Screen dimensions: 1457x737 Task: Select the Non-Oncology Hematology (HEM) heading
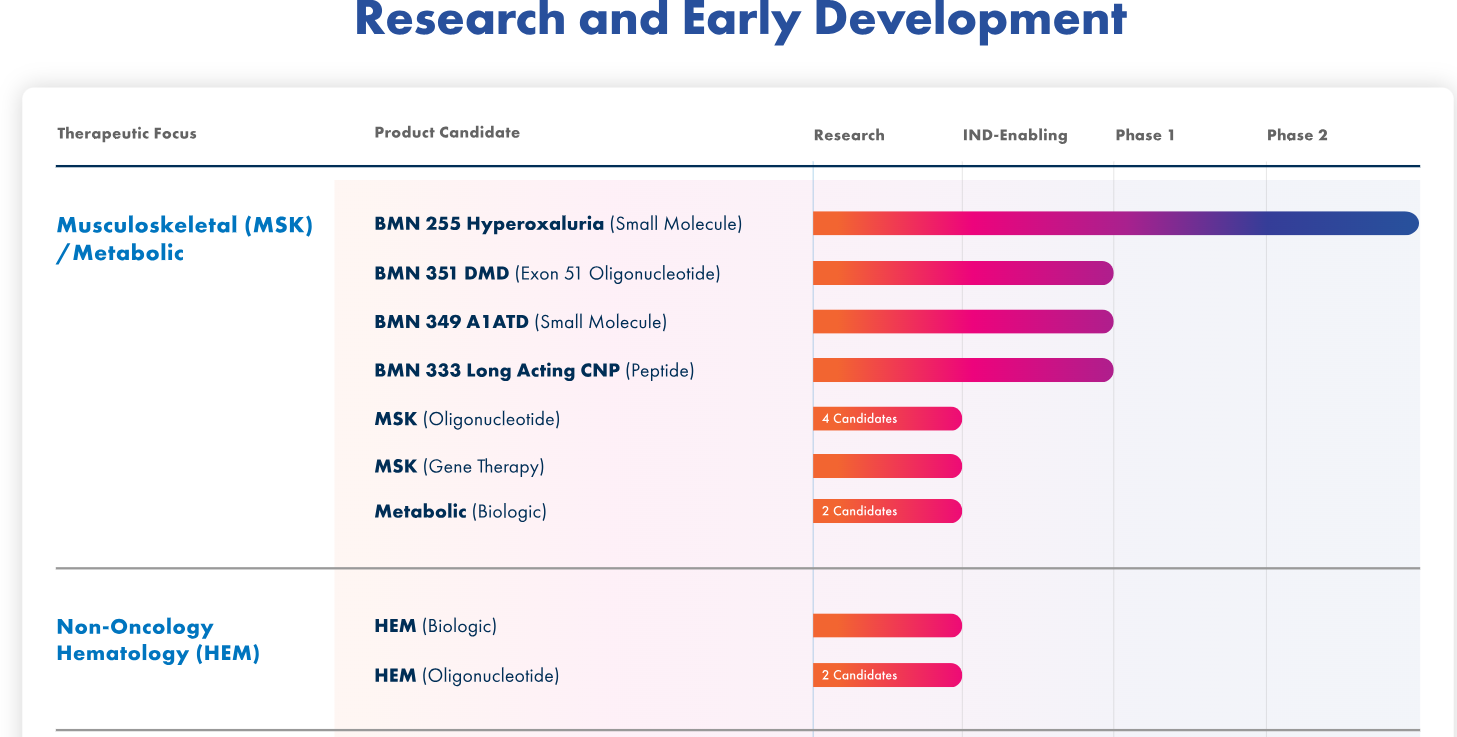(x=158, y=640)
